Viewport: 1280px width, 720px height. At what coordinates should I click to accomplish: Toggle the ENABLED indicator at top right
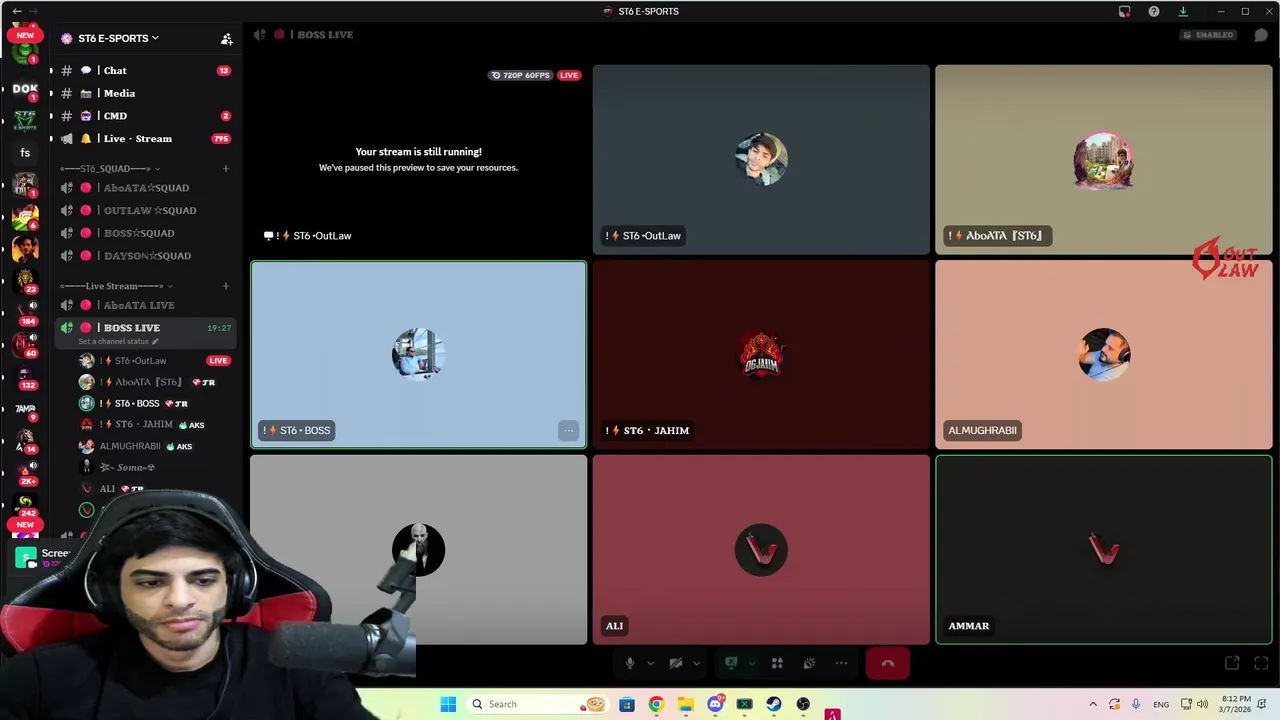point(1208,35)
